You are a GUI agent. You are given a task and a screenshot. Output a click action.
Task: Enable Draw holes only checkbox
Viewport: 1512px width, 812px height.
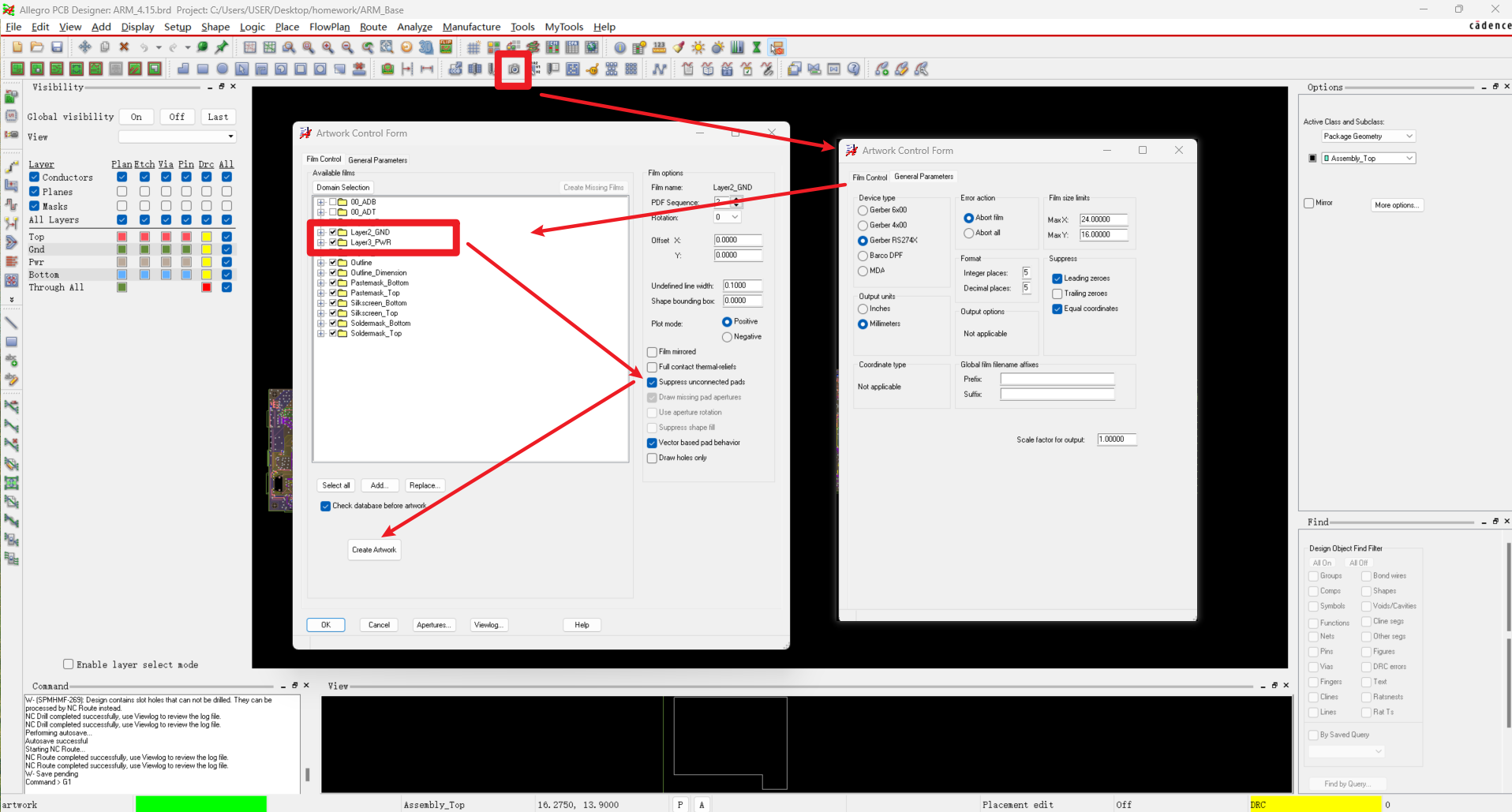652,458
